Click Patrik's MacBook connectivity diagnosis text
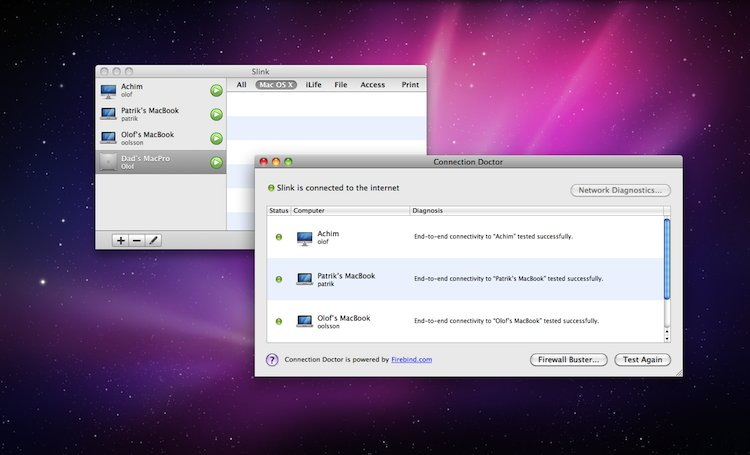 pos(508,278)
